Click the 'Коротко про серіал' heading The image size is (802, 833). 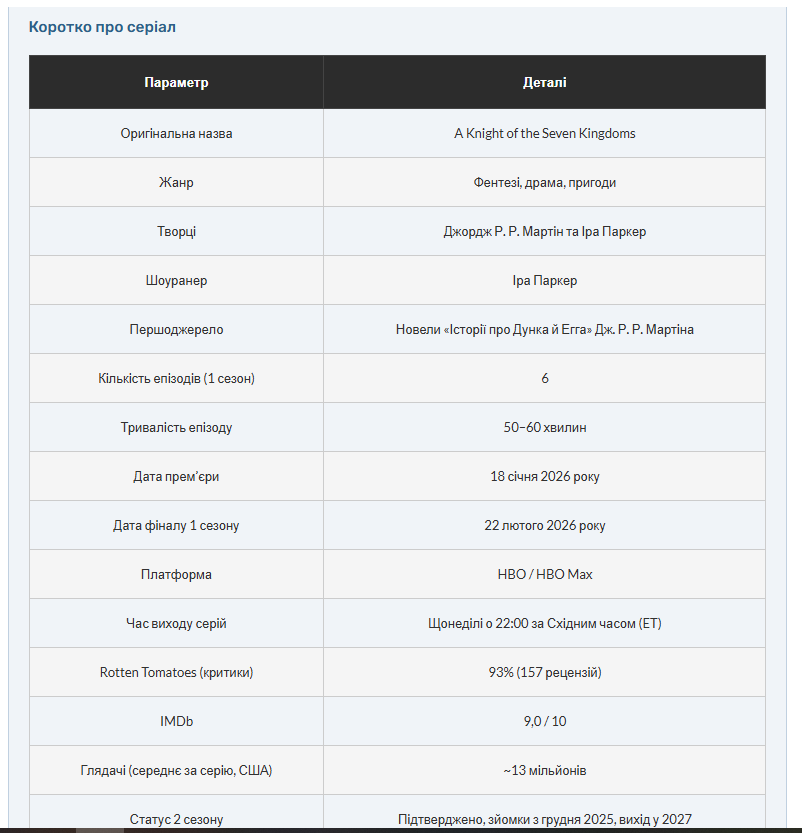tap(102, 27)
